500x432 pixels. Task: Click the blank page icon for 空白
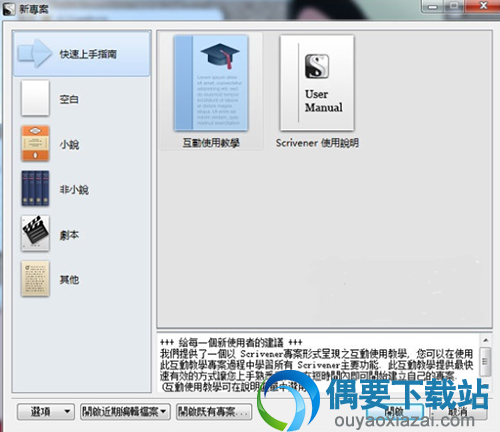[35, 98]
